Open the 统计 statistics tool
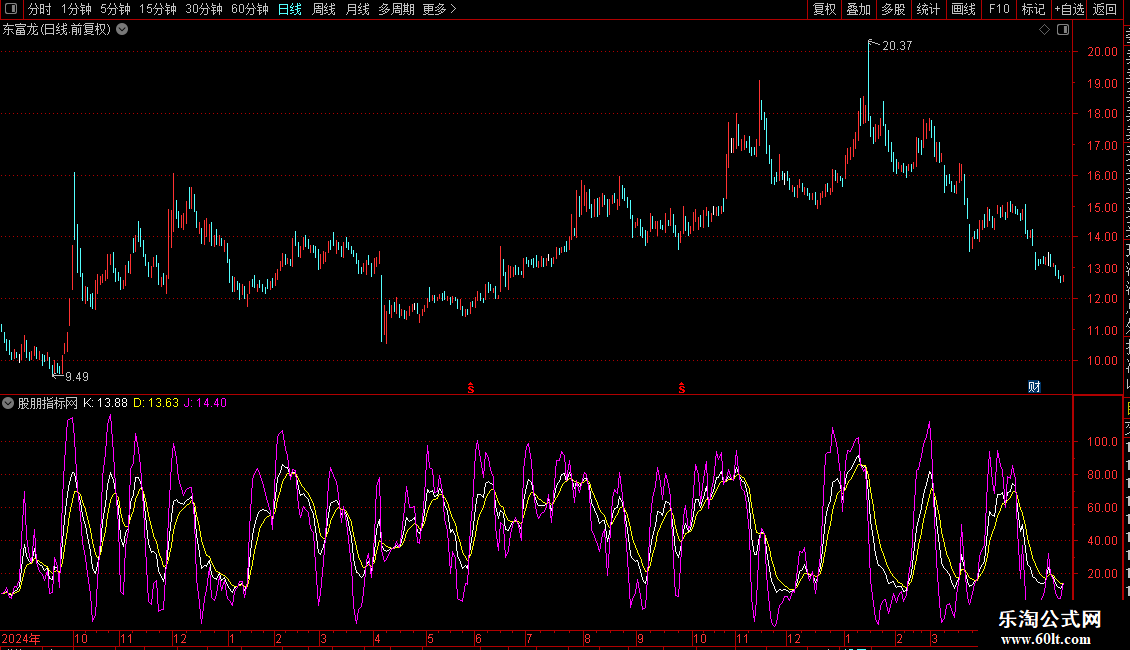 927,9
